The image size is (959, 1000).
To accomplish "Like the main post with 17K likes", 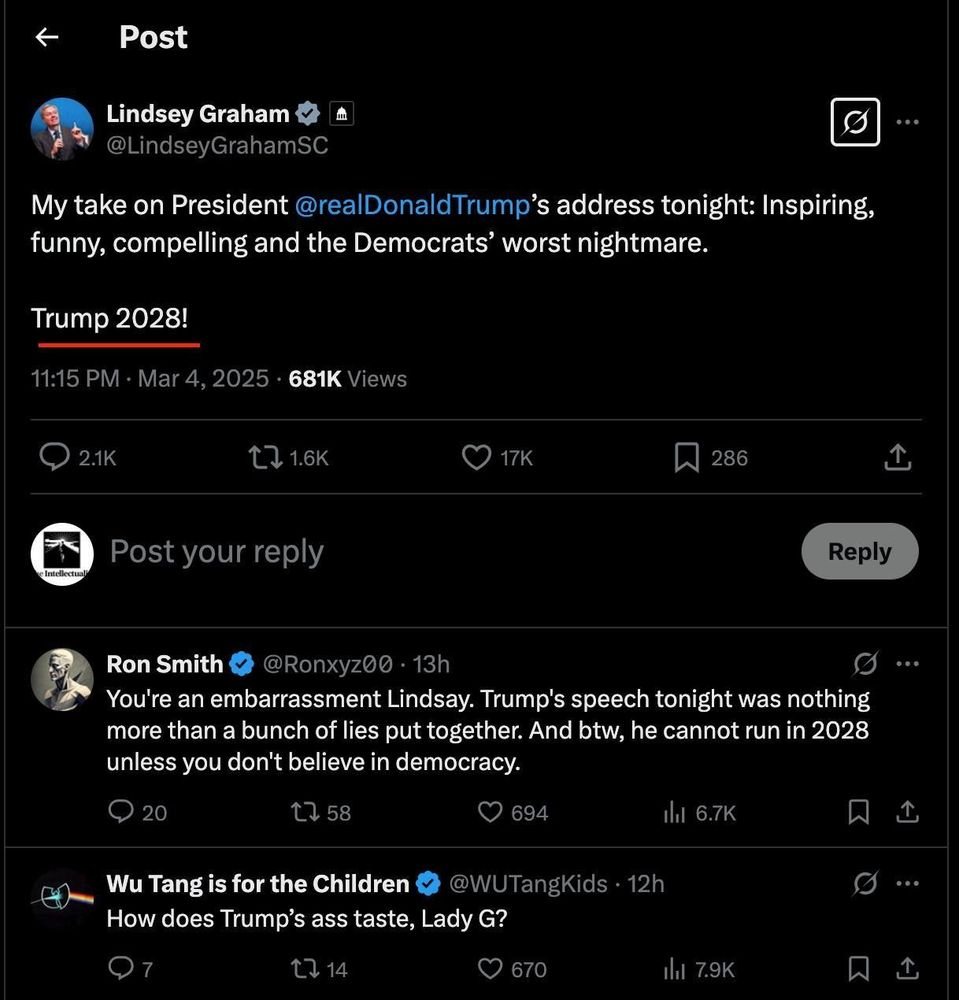I will pyautogui.click(x=497, y=457).
